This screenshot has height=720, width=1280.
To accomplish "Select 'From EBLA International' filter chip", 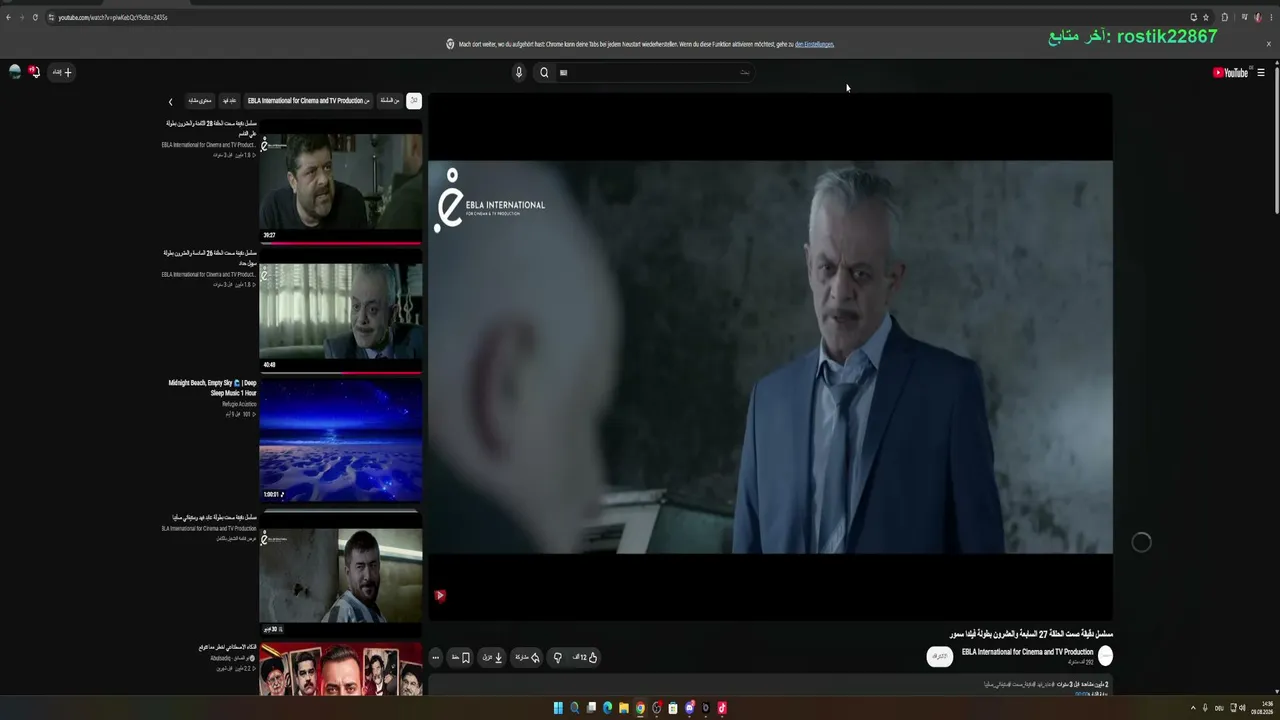I will 308,100.
